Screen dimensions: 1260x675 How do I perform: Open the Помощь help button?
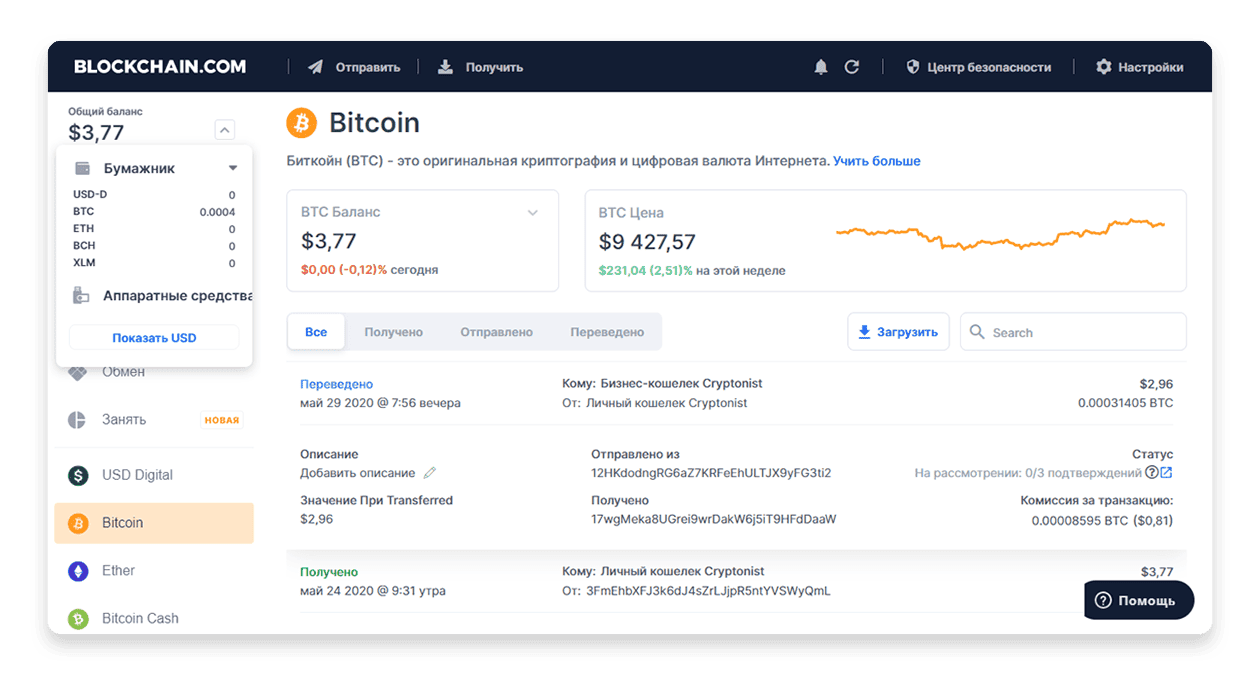click(x=1139, y=600)
